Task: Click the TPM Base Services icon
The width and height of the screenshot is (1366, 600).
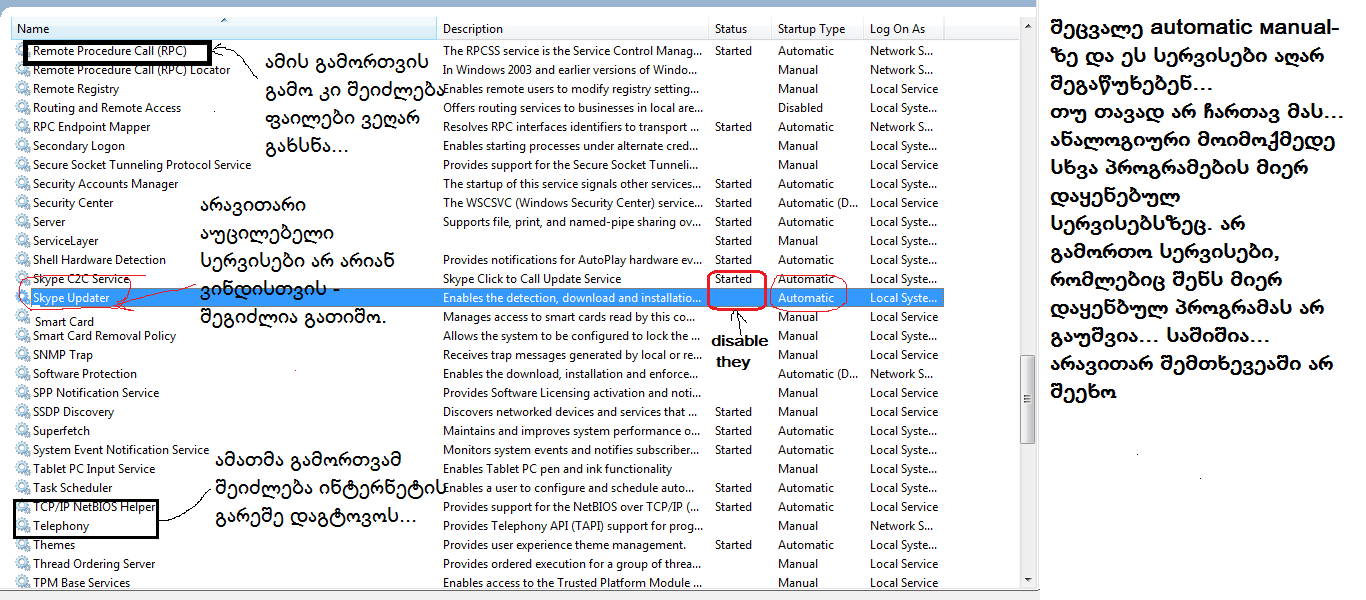Action: 23,583
